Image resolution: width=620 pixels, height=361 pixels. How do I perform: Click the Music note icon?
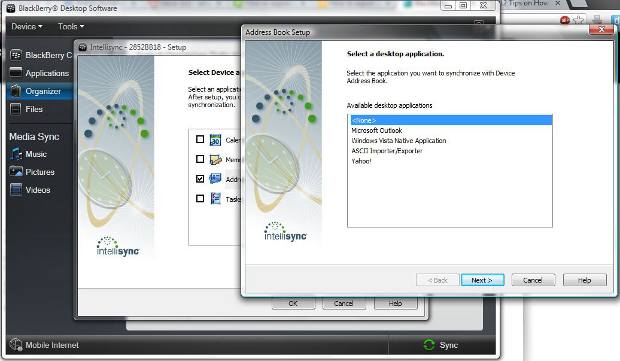[x=16, y=154]
